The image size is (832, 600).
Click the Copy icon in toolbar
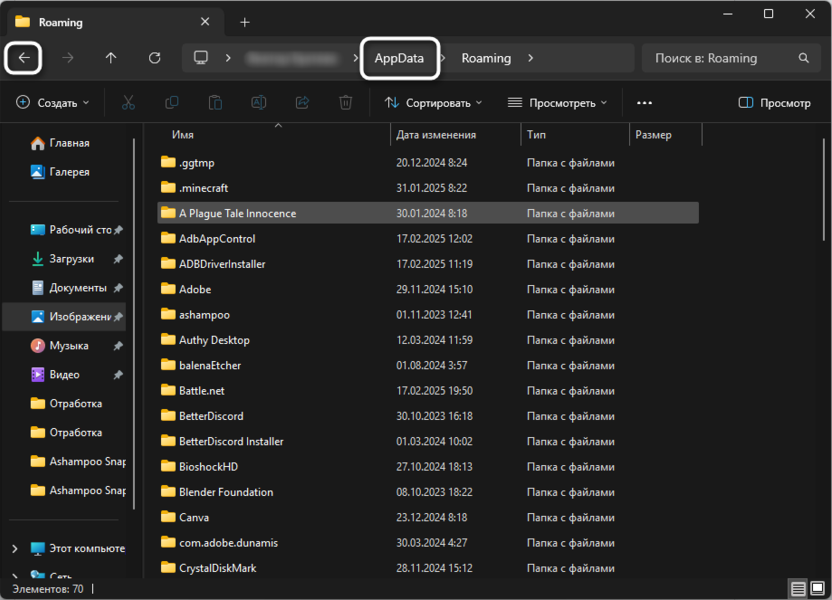pyautogui.click(x=172, y=103)
